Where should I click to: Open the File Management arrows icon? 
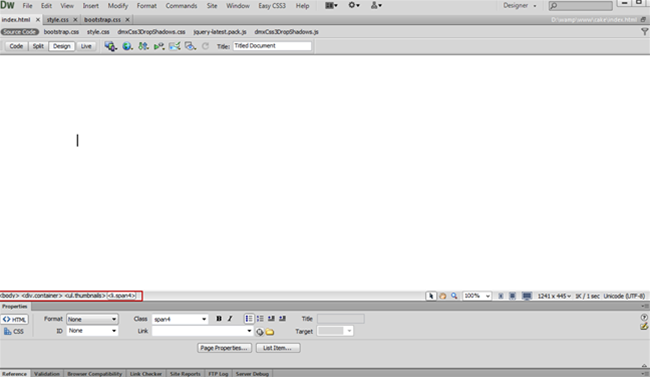pos(143,46)
